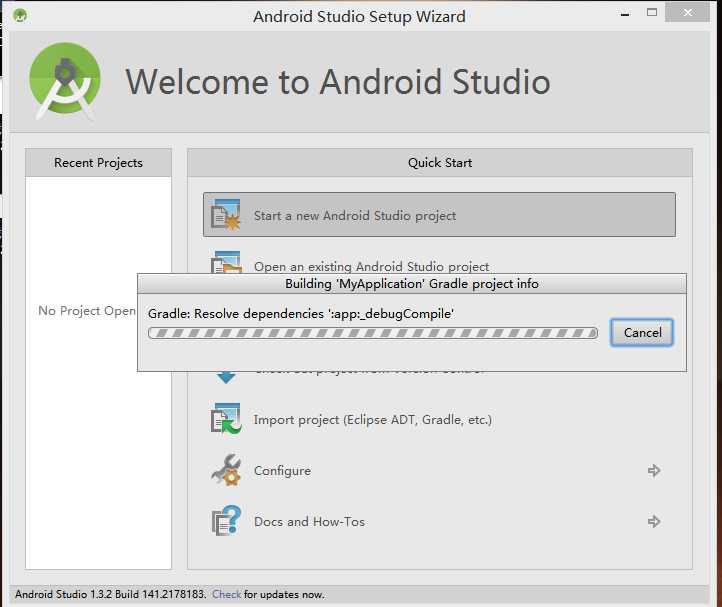722x607 pixels.
Task: Close the Android Studio Setup Wizard window
Action: click(x=687, y=12)
